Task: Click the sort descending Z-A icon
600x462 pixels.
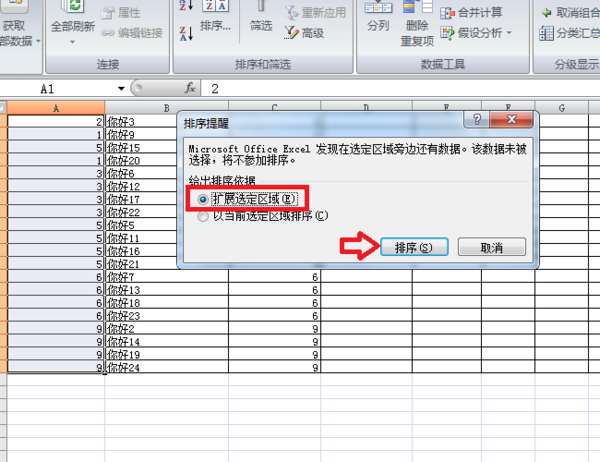Action: [187, 33]
